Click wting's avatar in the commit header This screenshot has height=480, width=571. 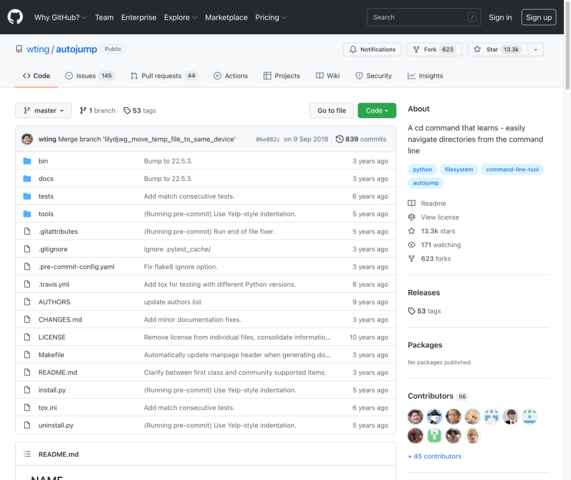pyautogui.click(x=27, y=139)
